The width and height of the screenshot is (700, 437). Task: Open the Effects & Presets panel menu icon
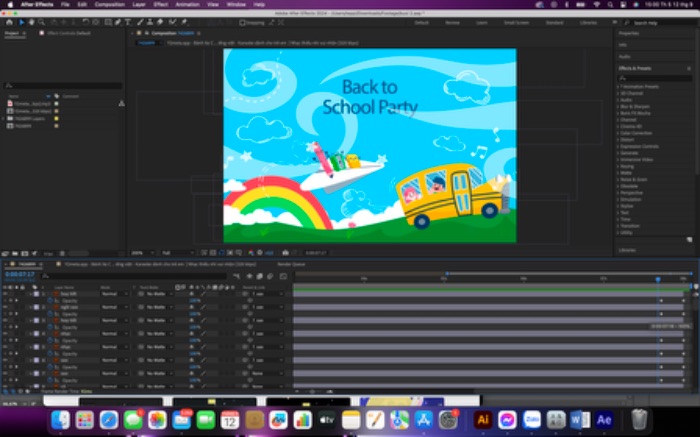click(x=689, y=68)
